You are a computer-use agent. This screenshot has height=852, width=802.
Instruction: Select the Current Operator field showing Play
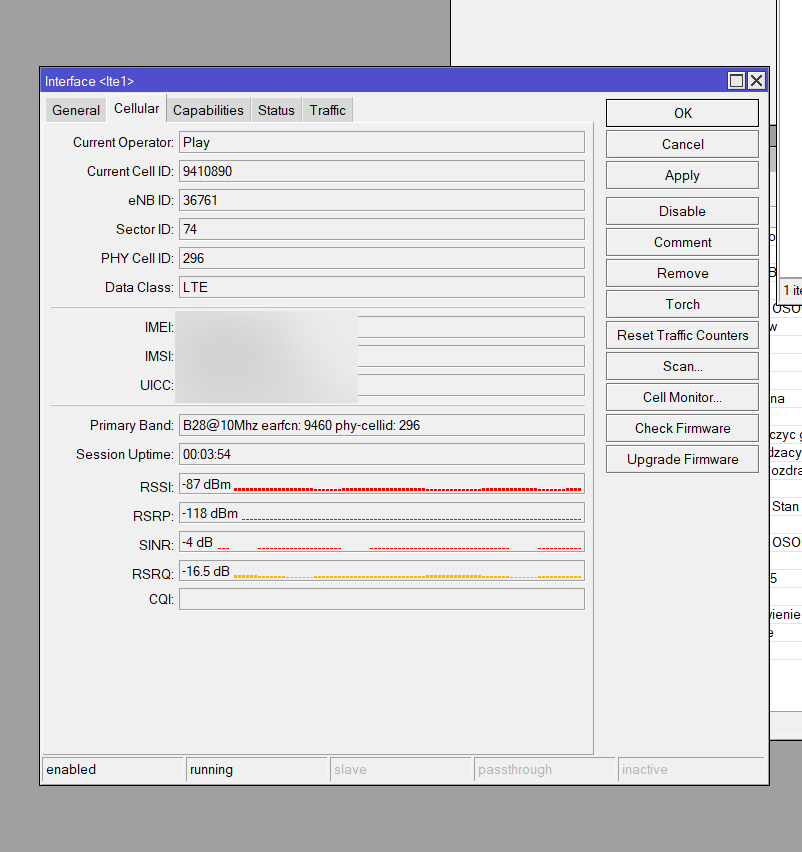tap(382, 142)
